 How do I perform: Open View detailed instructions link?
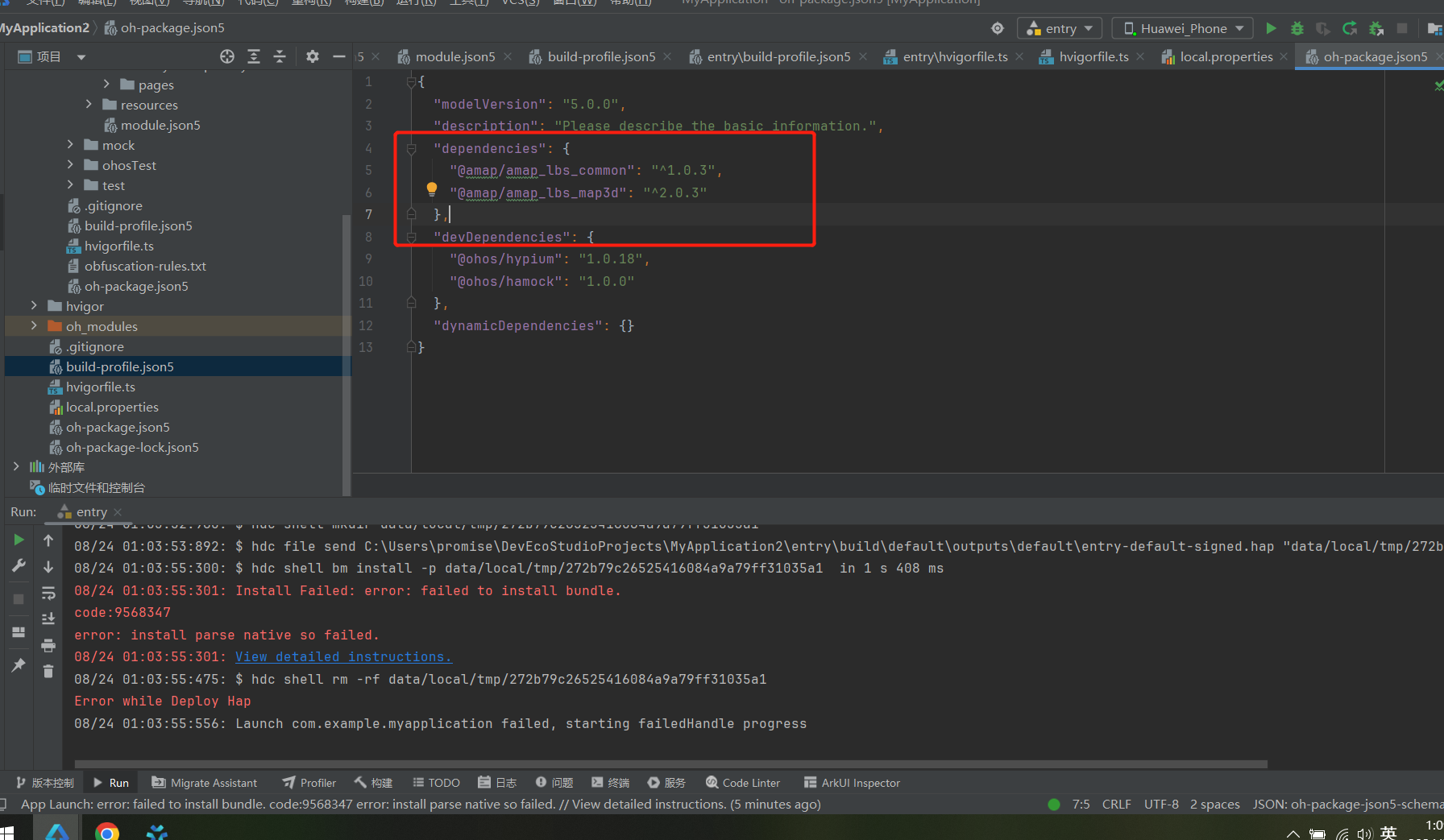click(x=343, y=657)
